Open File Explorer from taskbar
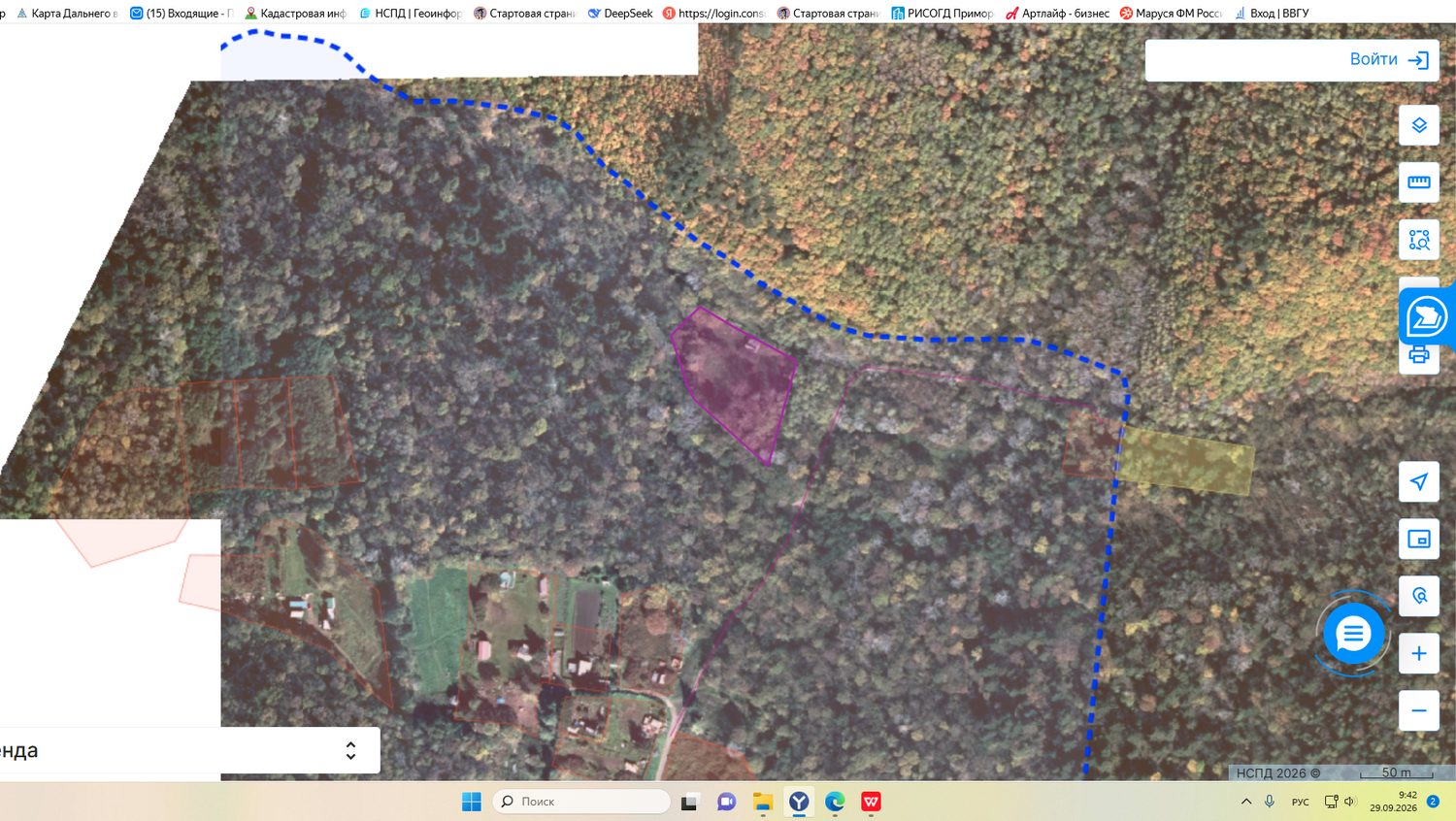 coord(763,802)
